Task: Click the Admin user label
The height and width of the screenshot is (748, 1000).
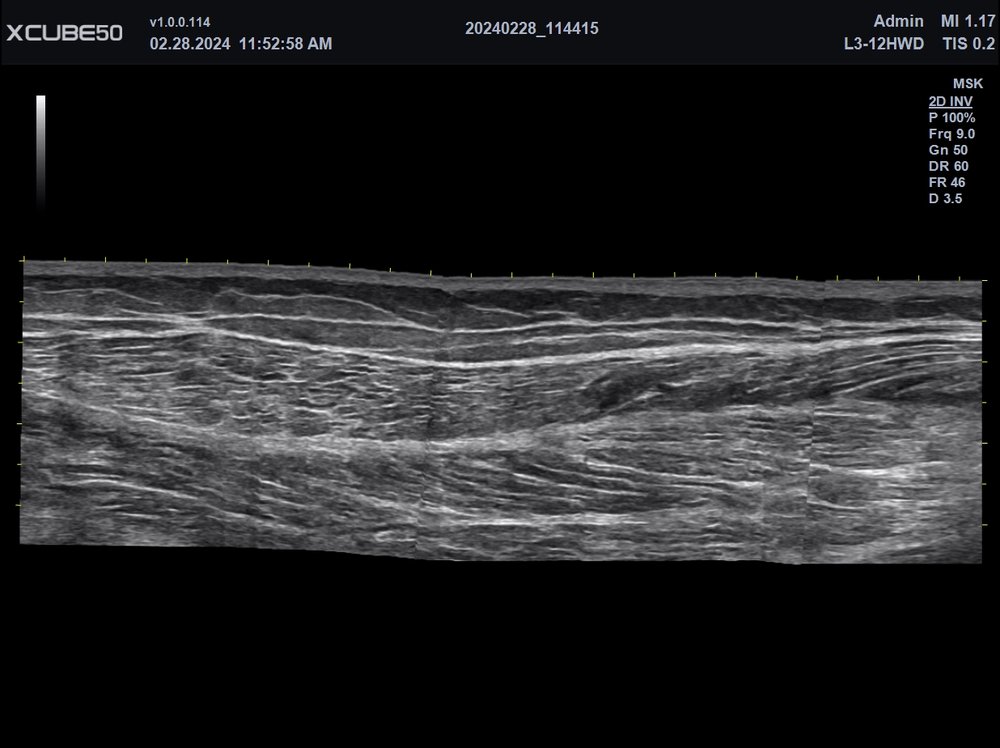Action: coord(898,22)
